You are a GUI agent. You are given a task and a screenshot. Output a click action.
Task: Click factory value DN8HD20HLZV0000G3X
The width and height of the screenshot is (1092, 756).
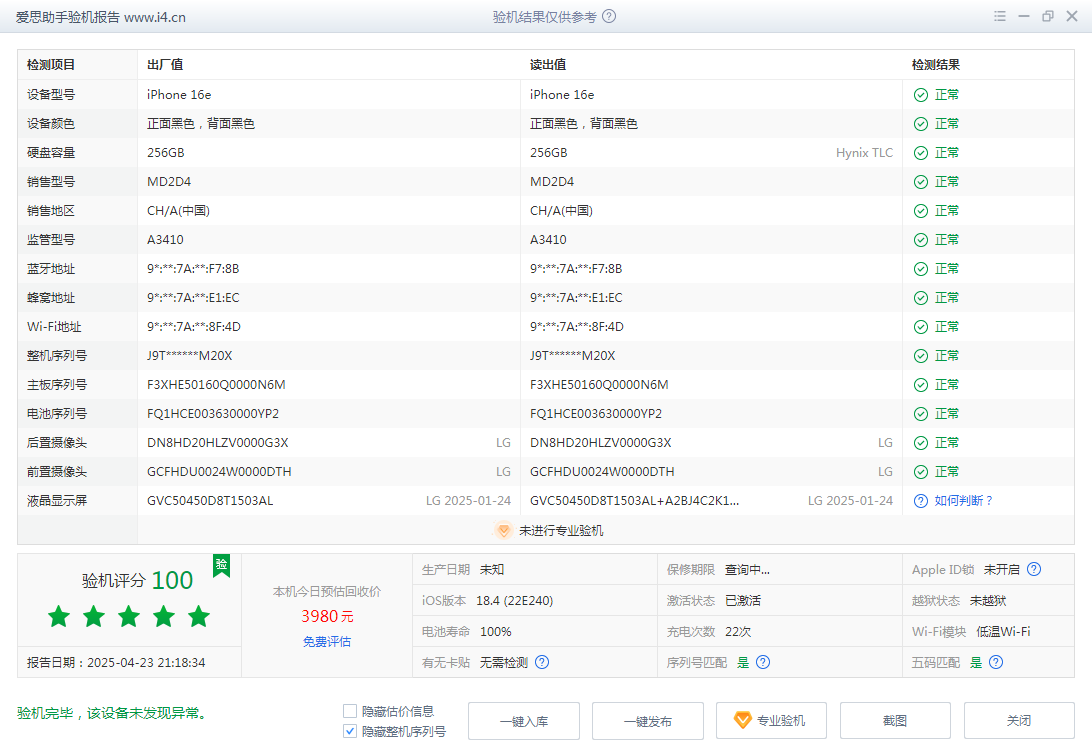[x=217, y=443]
